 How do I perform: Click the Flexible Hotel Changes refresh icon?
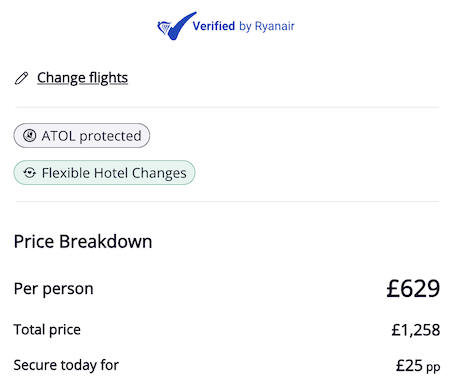click(29, 173)
